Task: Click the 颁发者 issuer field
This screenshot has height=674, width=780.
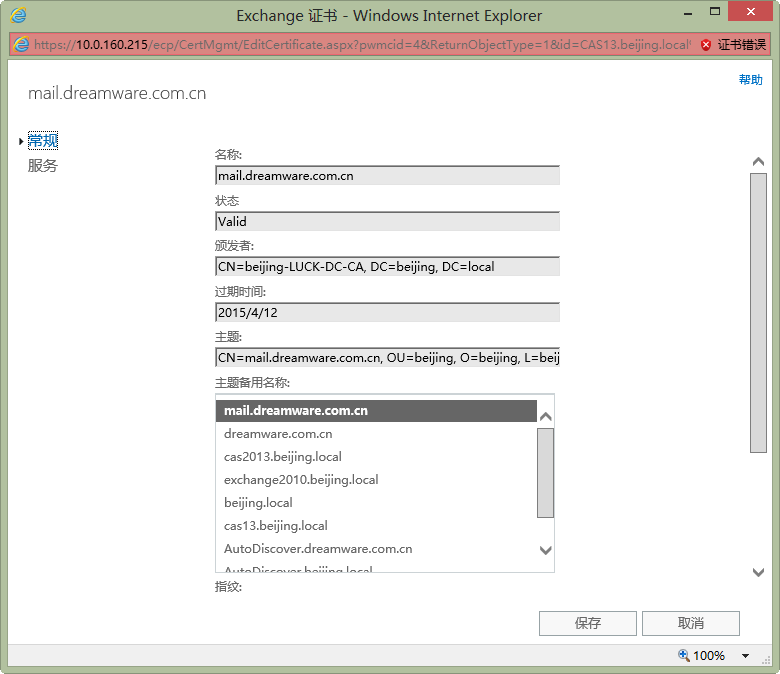Action: (388, 267)
